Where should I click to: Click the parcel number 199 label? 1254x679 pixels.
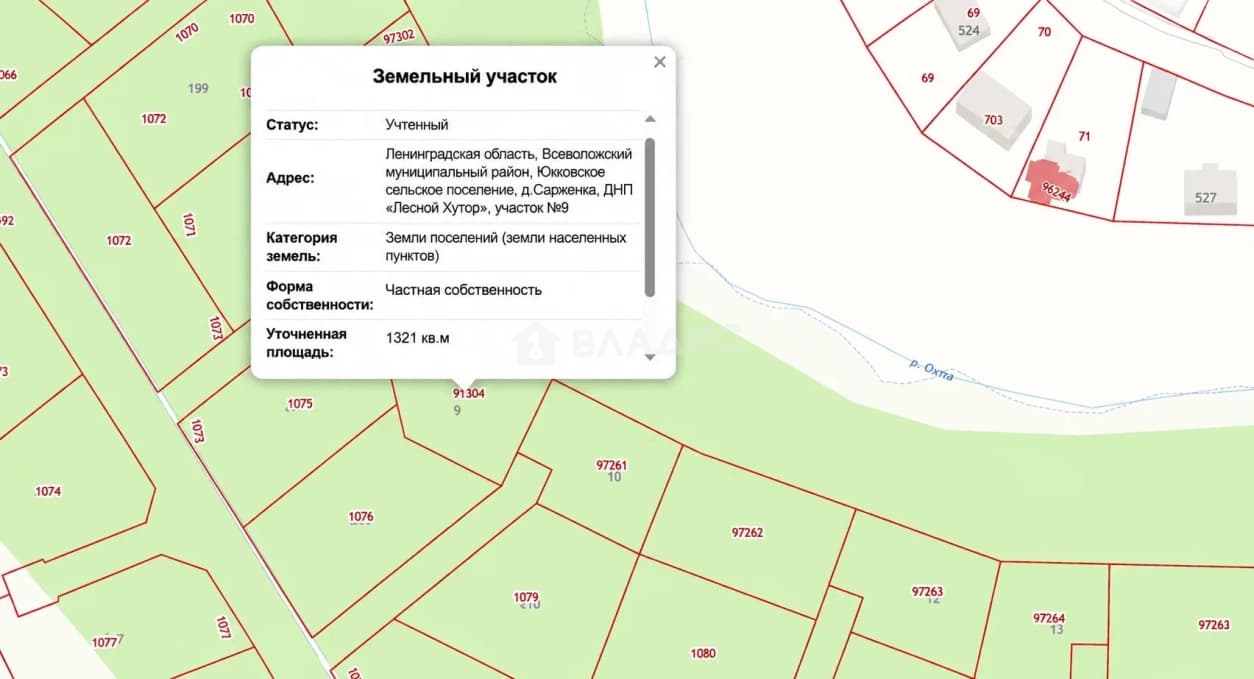[x=198, y=88]
